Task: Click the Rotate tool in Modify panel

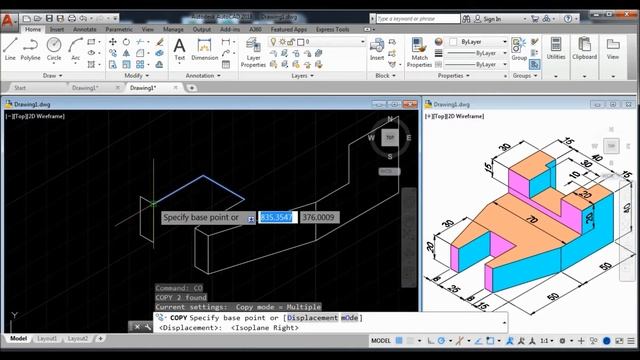Action: pyautogui.click(x=127, y=42)
